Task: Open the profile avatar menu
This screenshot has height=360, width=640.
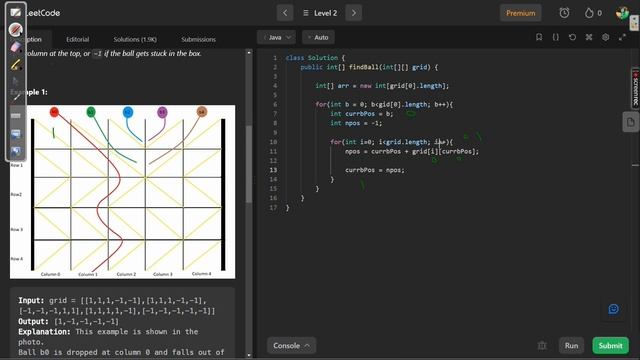Action: coord(622,13)
